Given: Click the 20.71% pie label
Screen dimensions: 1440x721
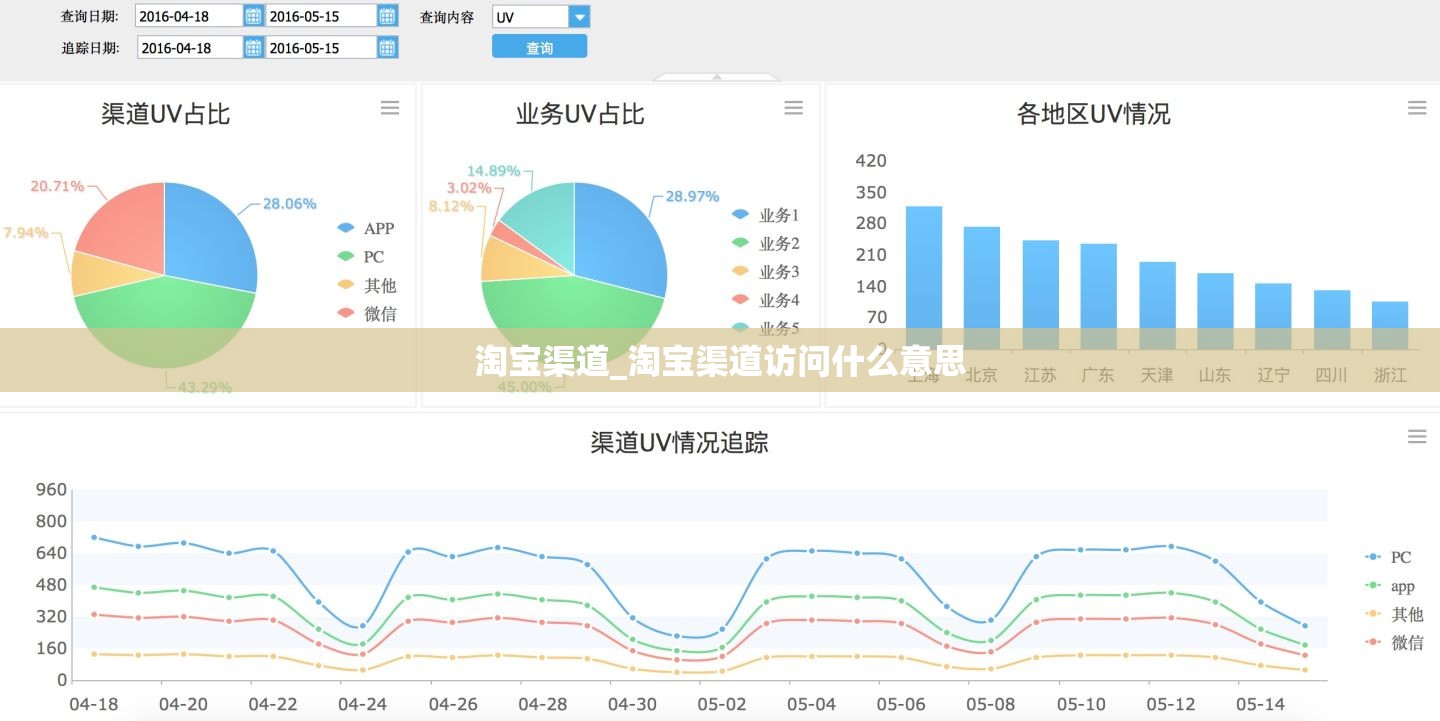Looking at the screenshot, I should 57,186.
